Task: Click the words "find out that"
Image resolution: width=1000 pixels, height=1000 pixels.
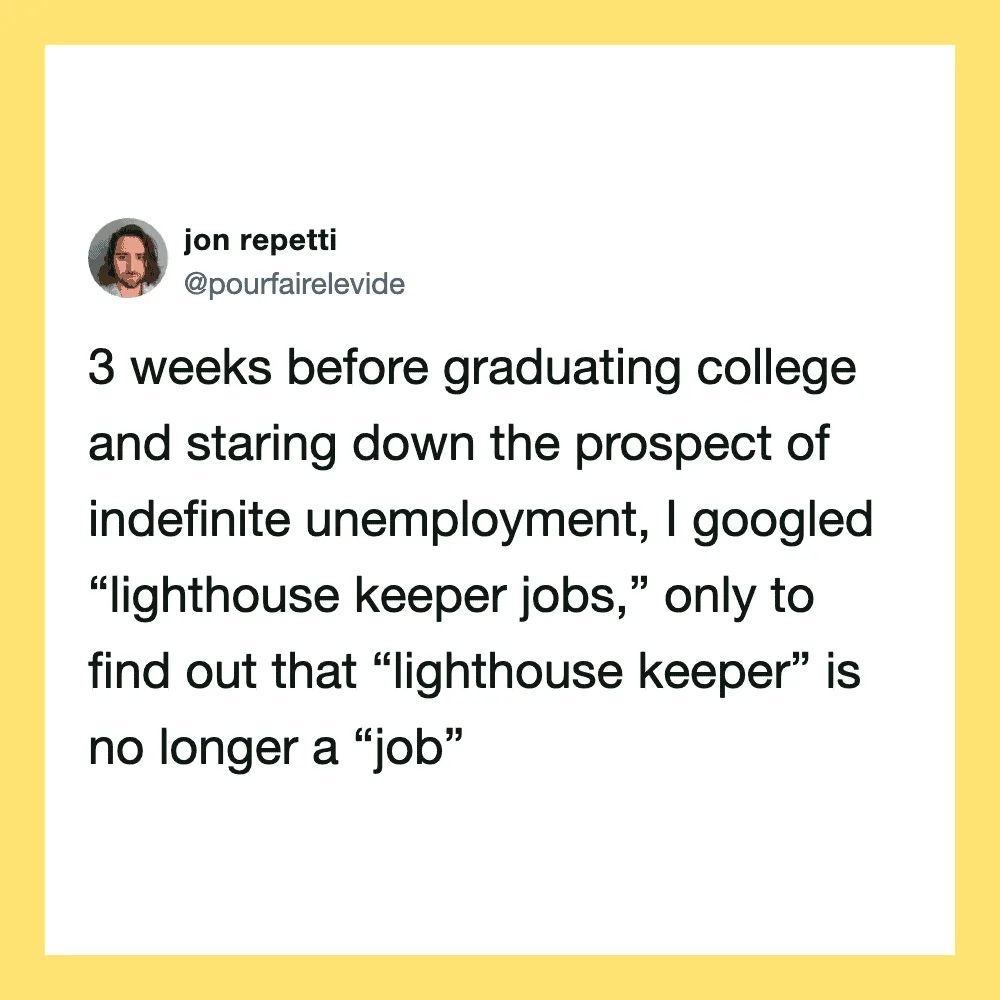Action: [222, 671]
